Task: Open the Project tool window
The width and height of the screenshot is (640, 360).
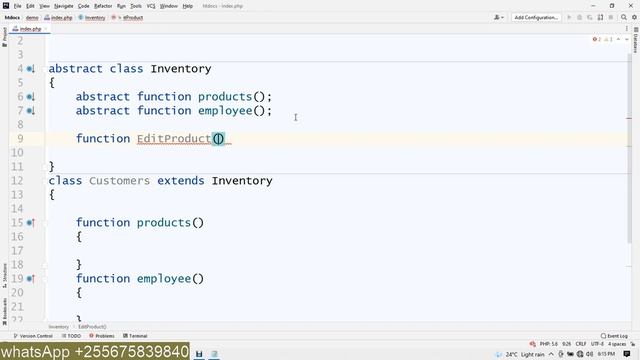Action: coord(4,37)
